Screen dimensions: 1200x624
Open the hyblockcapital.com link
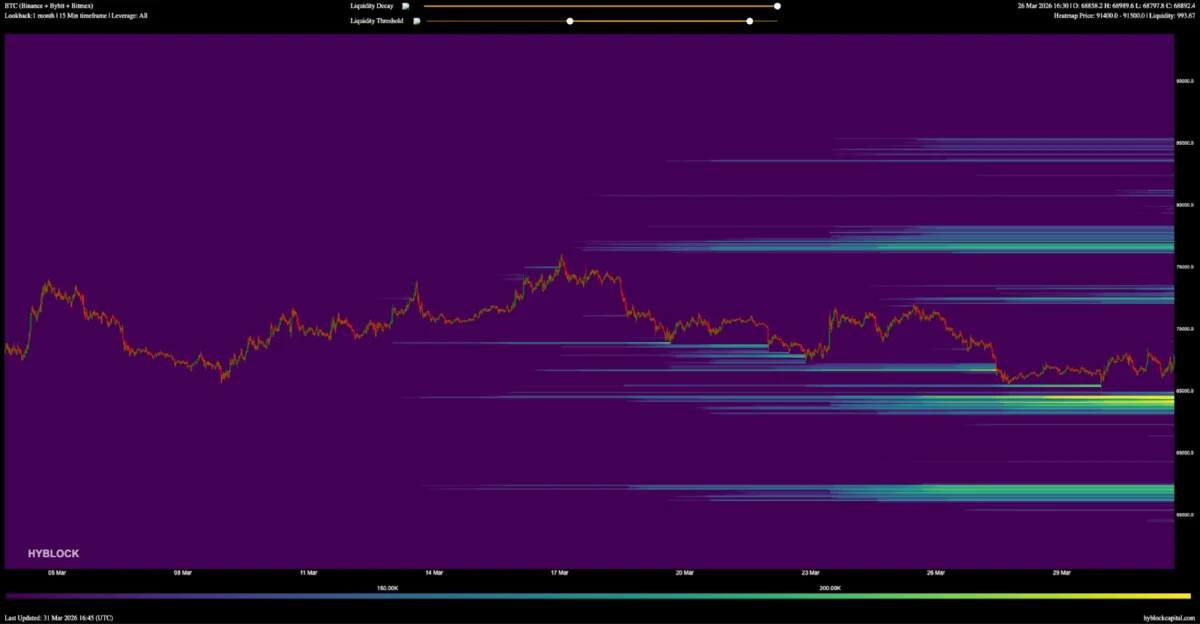coord(1169,618)
